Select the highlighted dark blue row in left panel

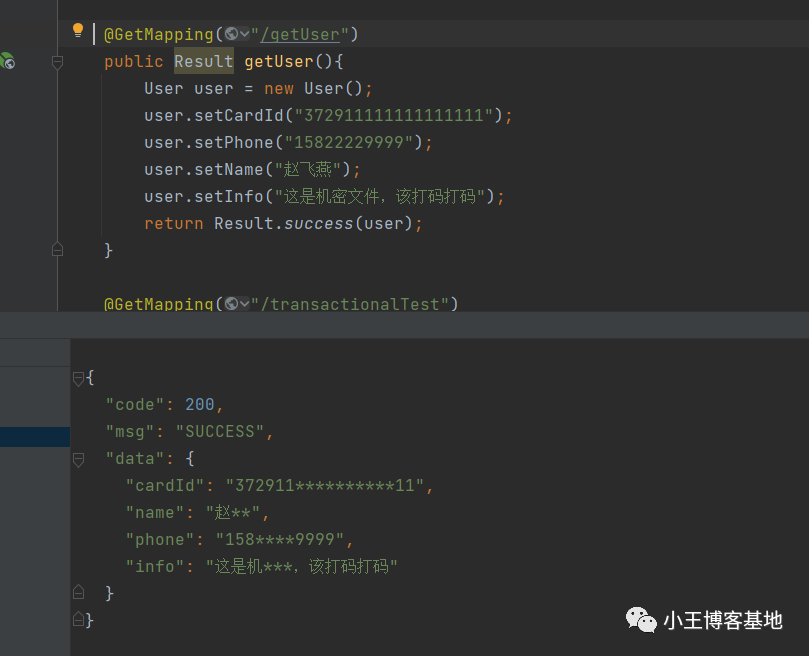click(x=35, y=437)
